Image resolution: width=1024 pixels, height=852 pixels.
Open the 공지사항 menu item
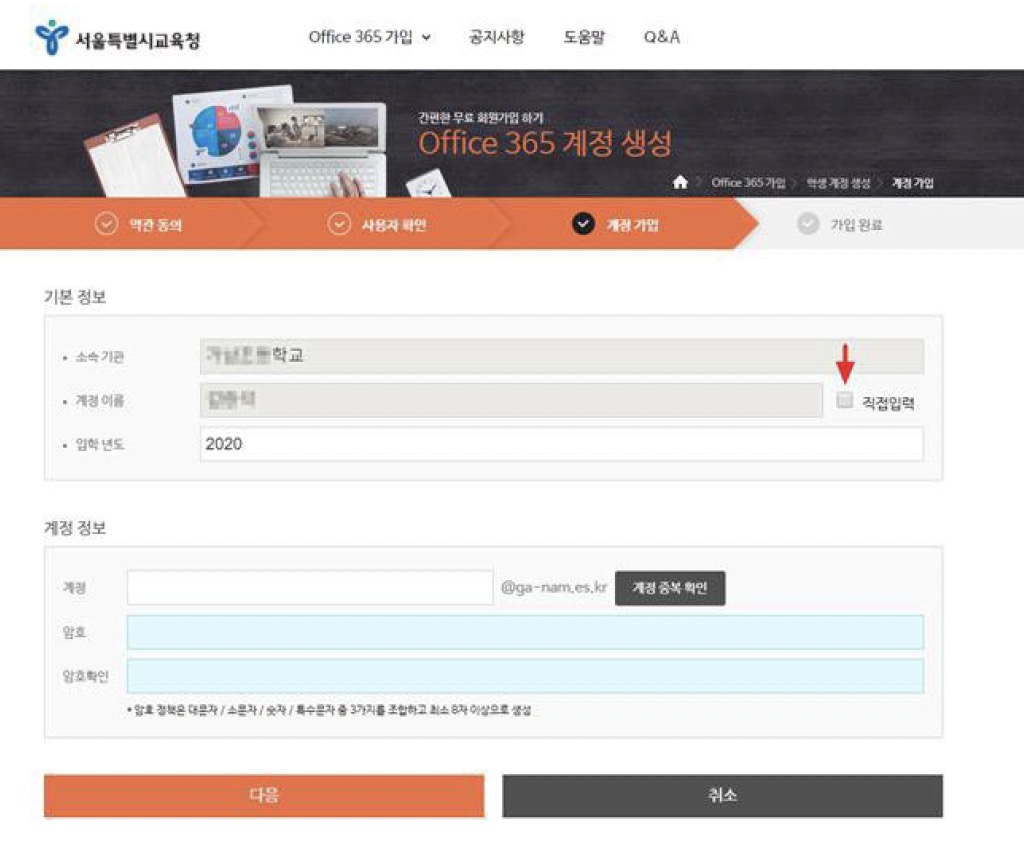click(x=496, y=37)
